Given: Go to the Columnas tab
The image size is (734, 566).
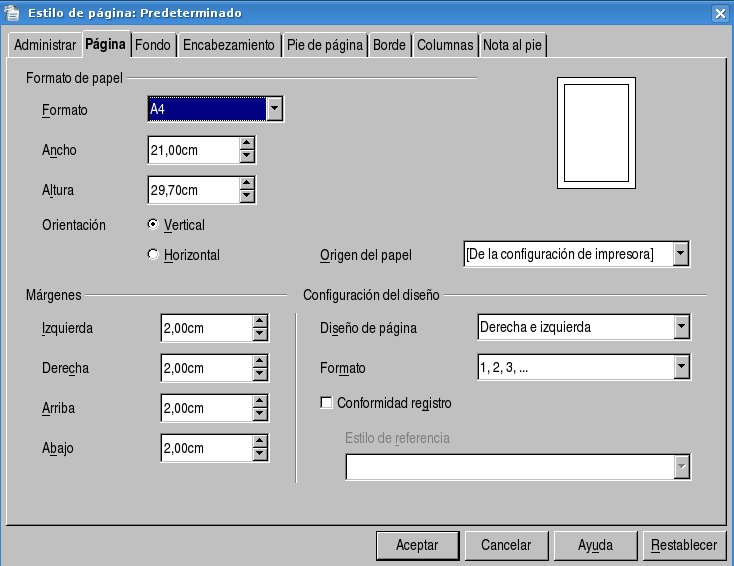Looking at the screenshot, I should [x=445, y=45].
